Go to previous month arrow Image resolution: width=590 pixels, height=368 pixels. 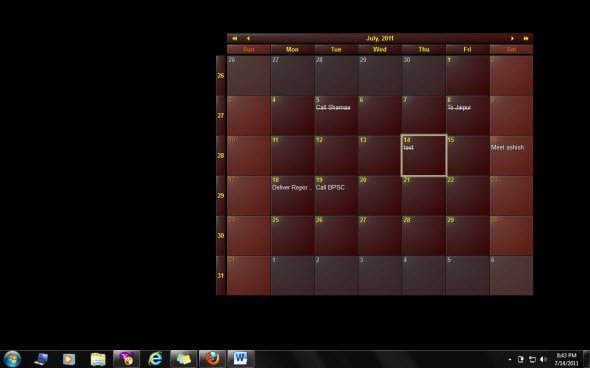(248, 38)
